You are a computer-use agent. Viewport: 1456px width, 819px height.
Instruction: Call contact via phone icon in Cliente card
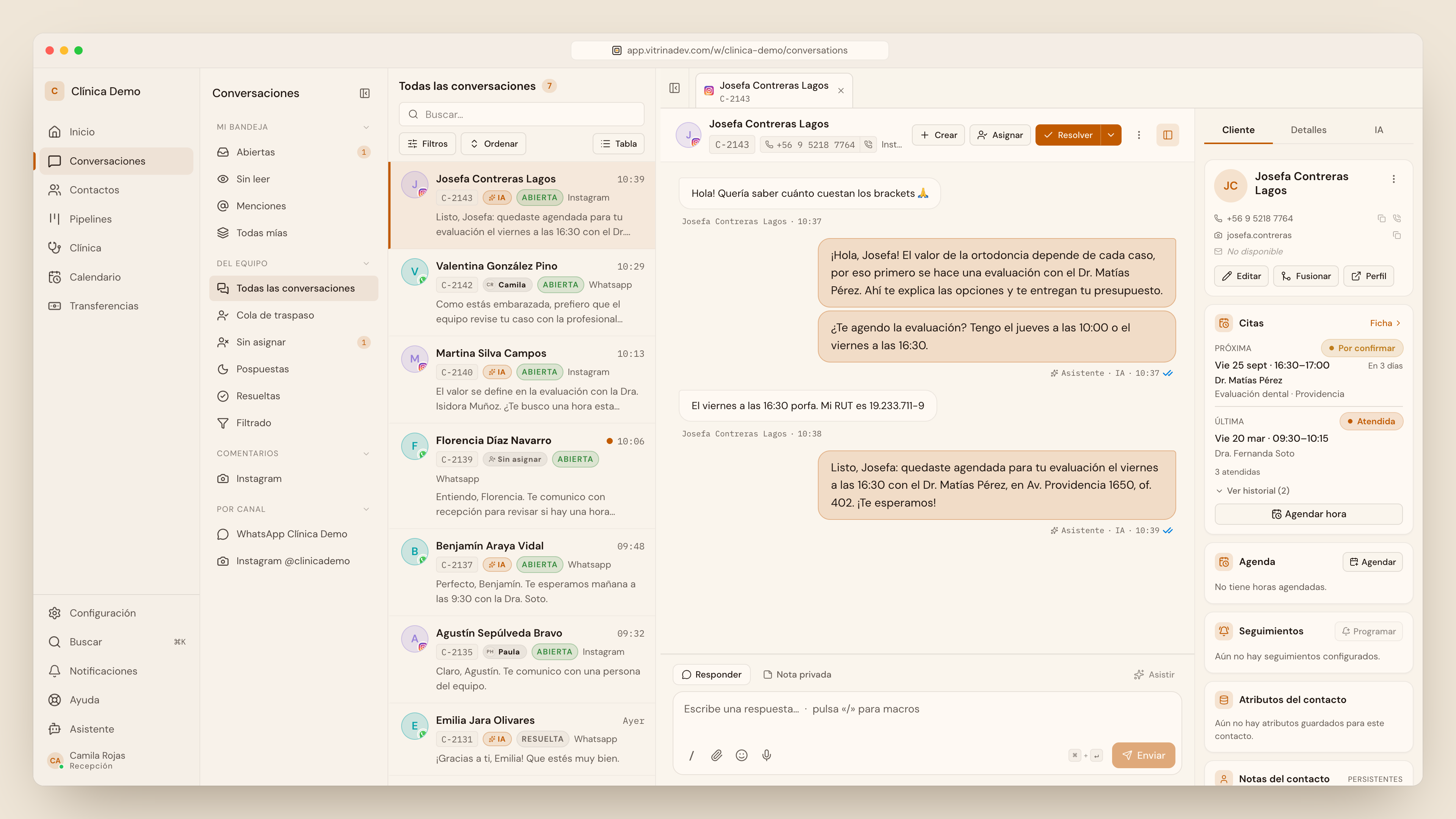(1396, 218)
